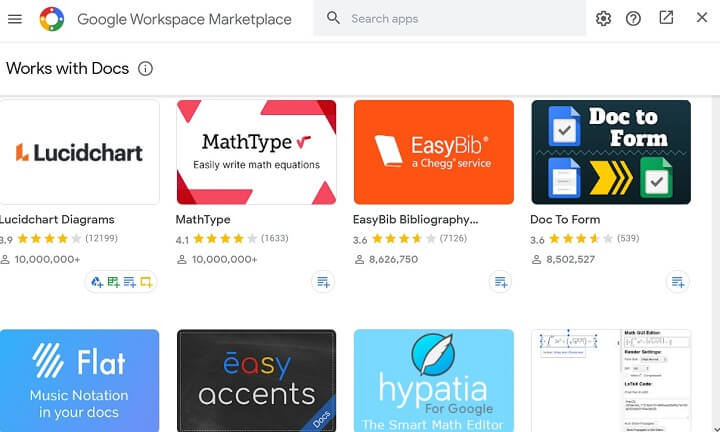
Task: Open the Hypatia Smart Math Editor card
Action: click(x=433, y=380)
